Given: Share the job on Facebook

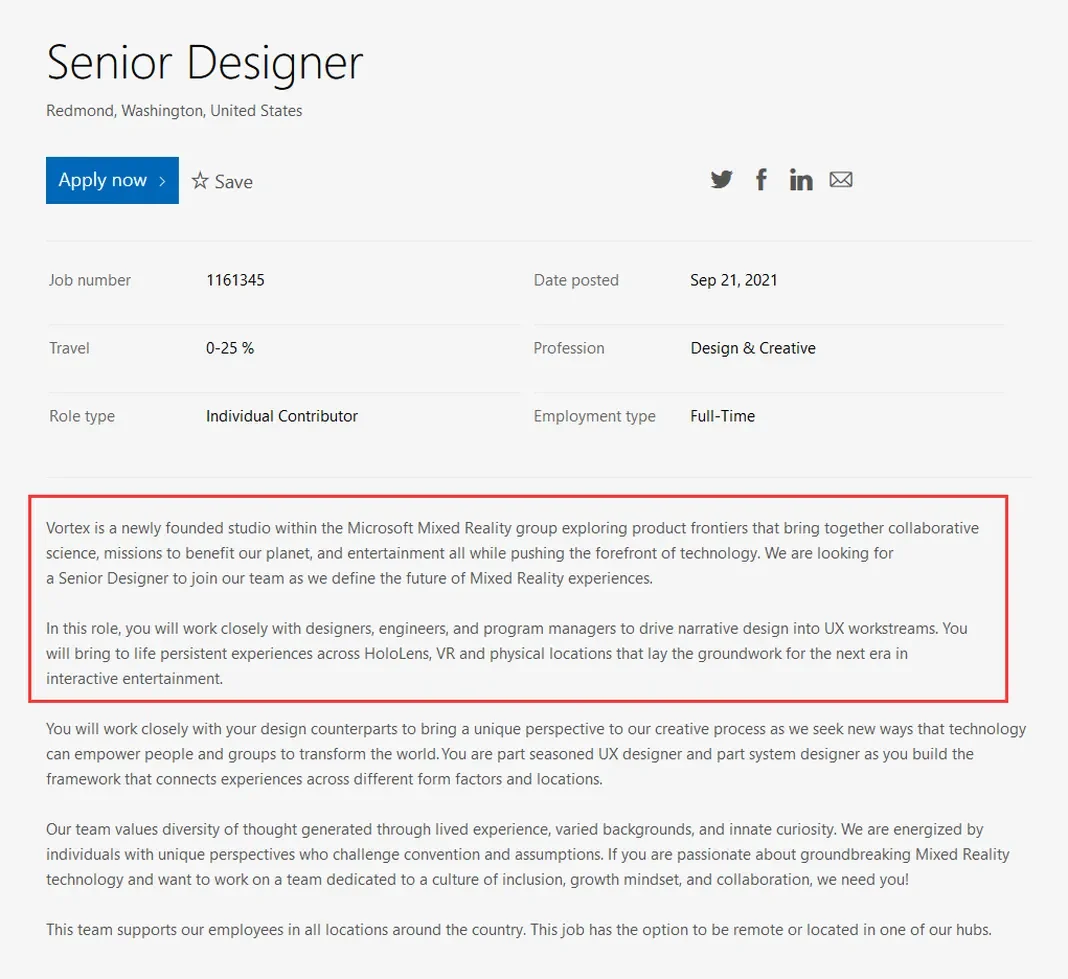Looking at the screenshot, I should [x=761, y=179].
